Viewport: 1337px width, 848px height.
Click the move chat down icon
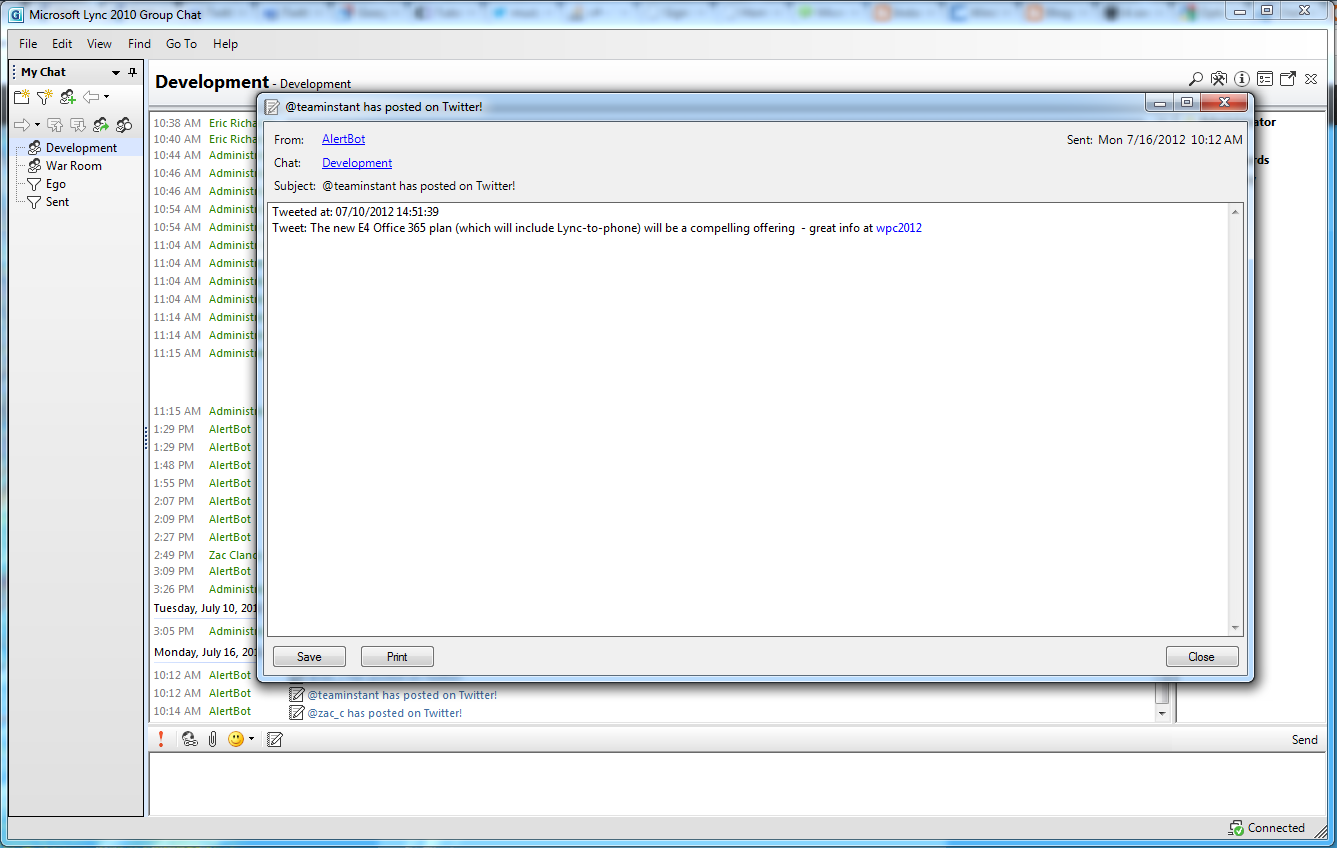point(78,125)
